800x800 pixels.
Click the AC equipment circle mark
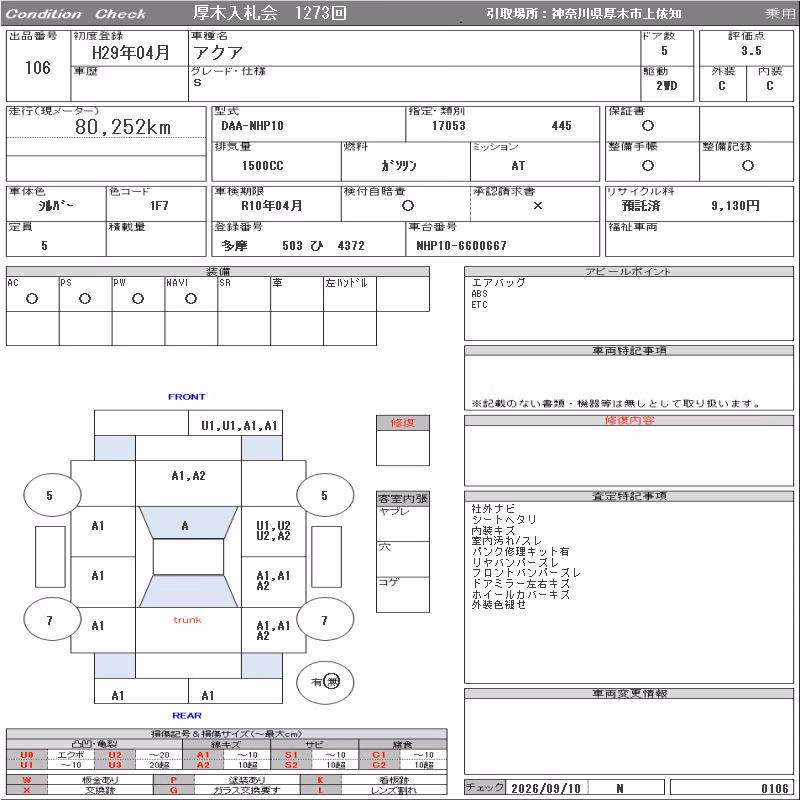point(32,298)
